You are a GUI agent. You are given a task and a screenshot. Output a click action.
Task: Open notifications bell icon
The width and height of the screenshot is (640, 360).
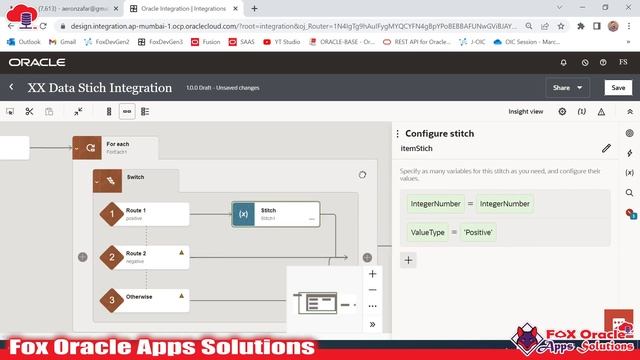pyautogui.click(x=563, y=62)
